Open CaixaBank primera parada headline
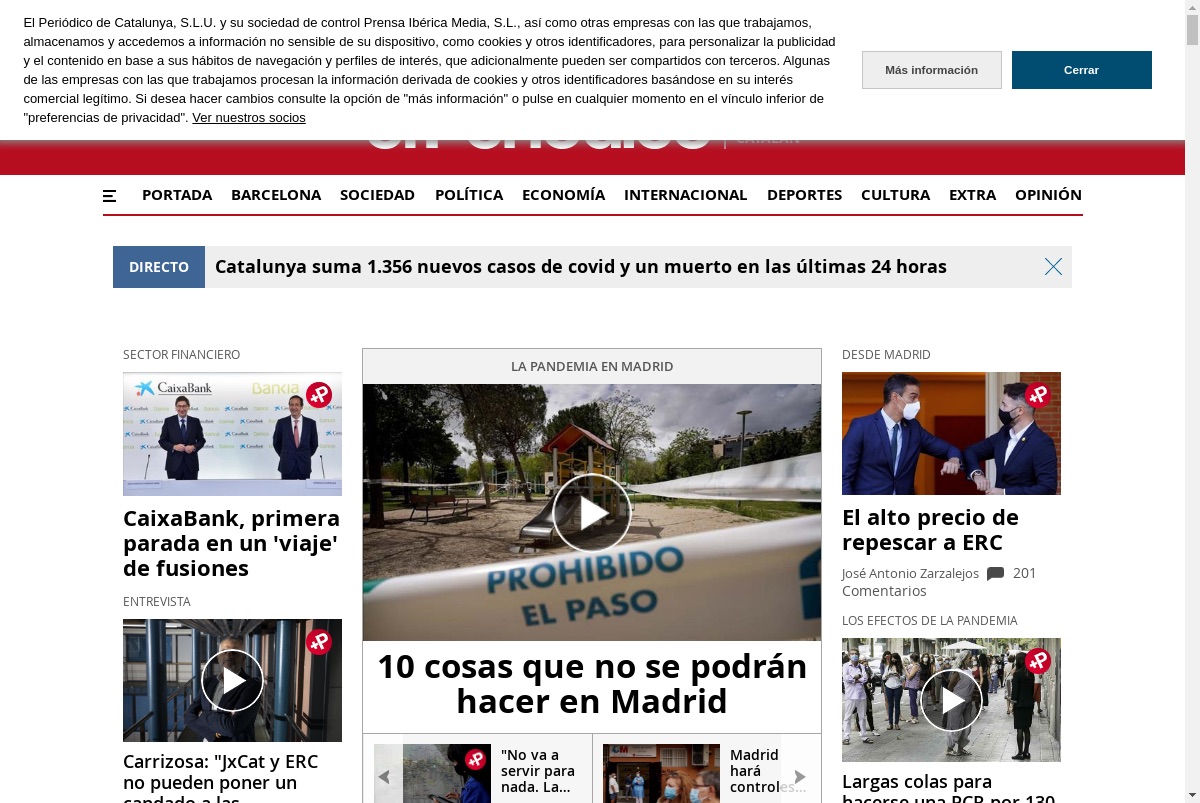This screenshot has height=803, width=1200. [x=232, y=544]
